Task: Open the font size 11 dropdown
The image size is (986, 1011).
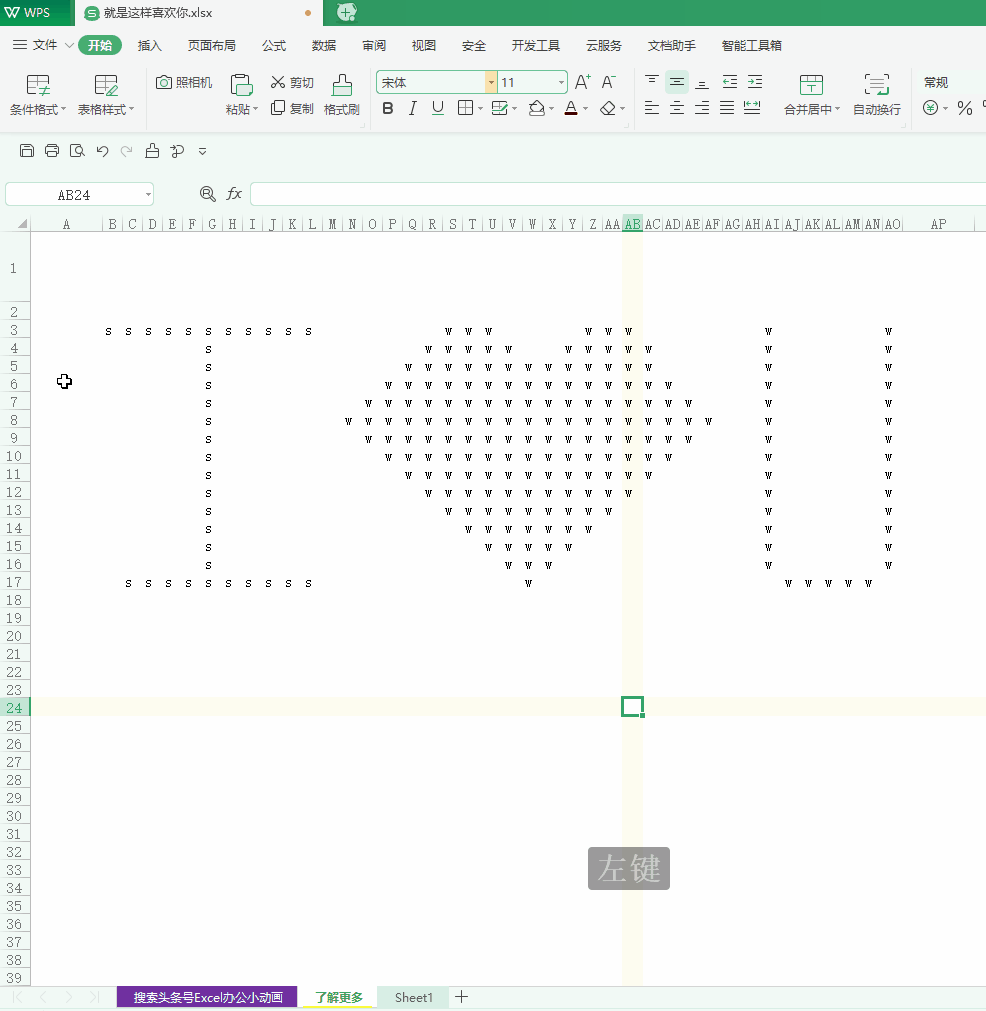Action: pyautogui.click(x=560, y=83)
